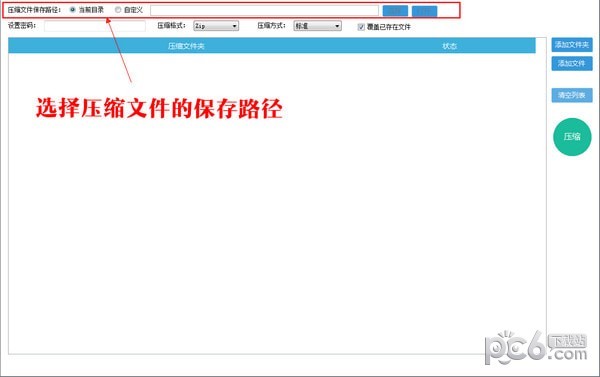The width and height of the screenshot is (600, 377).
Task: Open the 压缩方式 标准 dropdown
Action: click(317, 26)
